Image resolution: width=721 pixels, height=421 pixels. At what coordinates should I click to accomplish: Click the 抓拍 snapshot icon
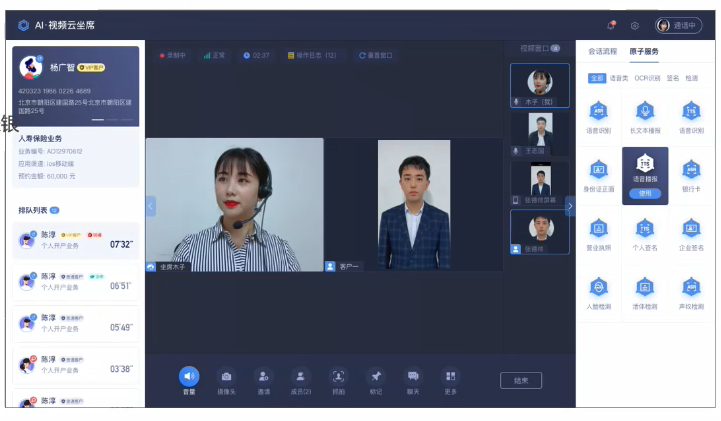coord(338,376)
